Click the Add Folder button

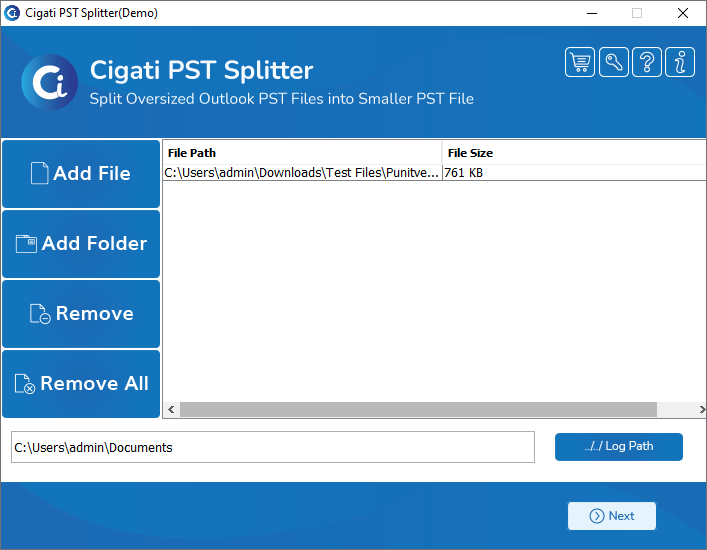coord(81,243)
